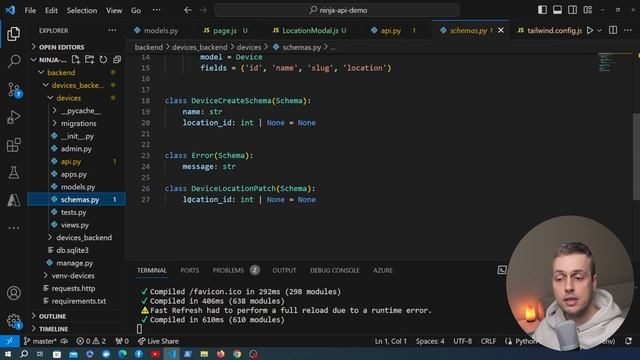Viewport: 640px width, 360px height.
Task: Click the ninja-api-demo command center search
Action: (x=337, y=10)
